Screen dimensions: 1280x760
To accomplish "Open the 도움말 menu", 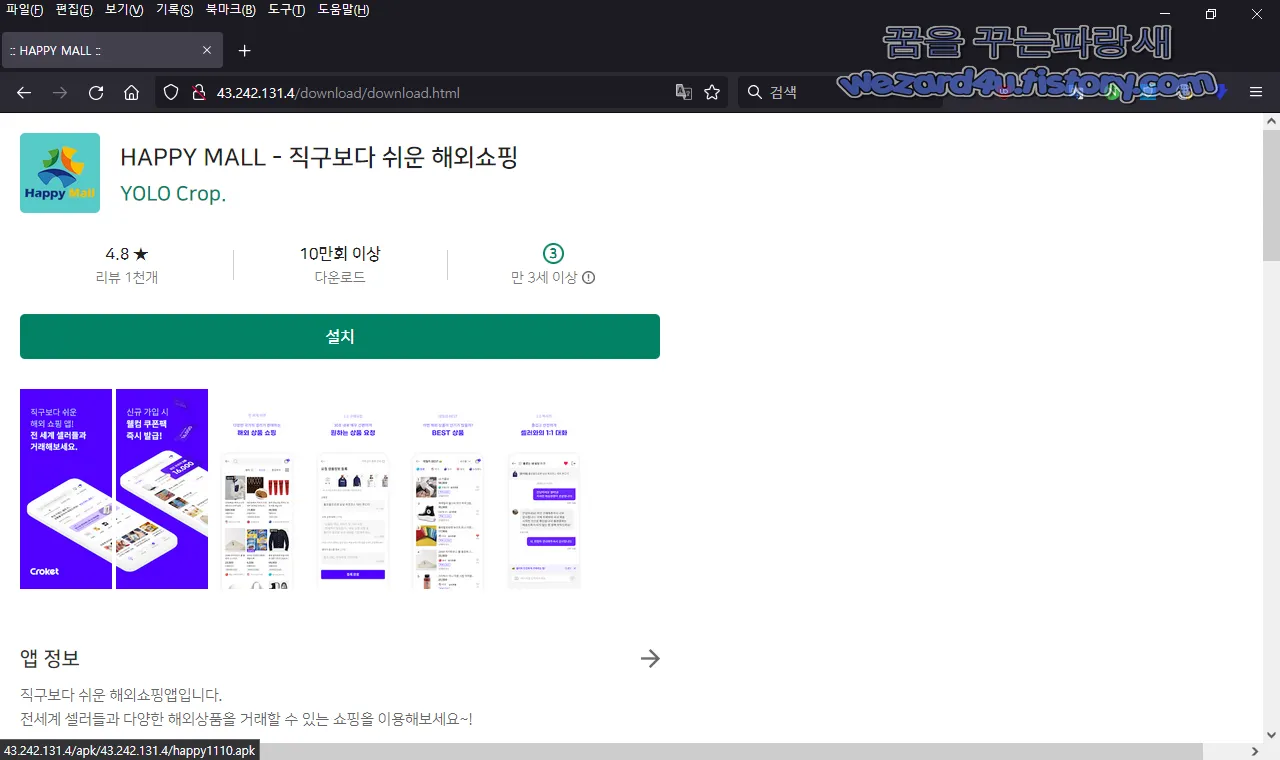I will (x=343, y=10).
